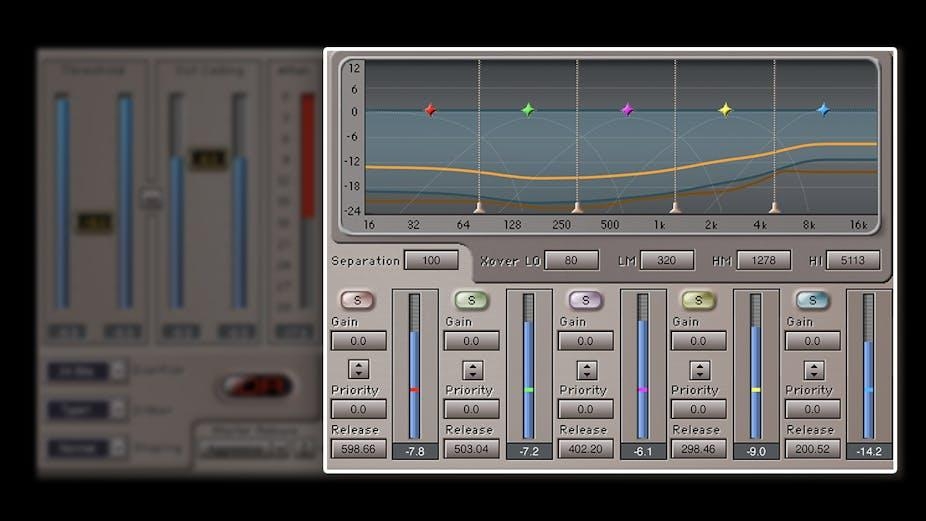Pick the yellow band marker on the graph
This screenshot has width=926, height=521.
click(725, 110)
